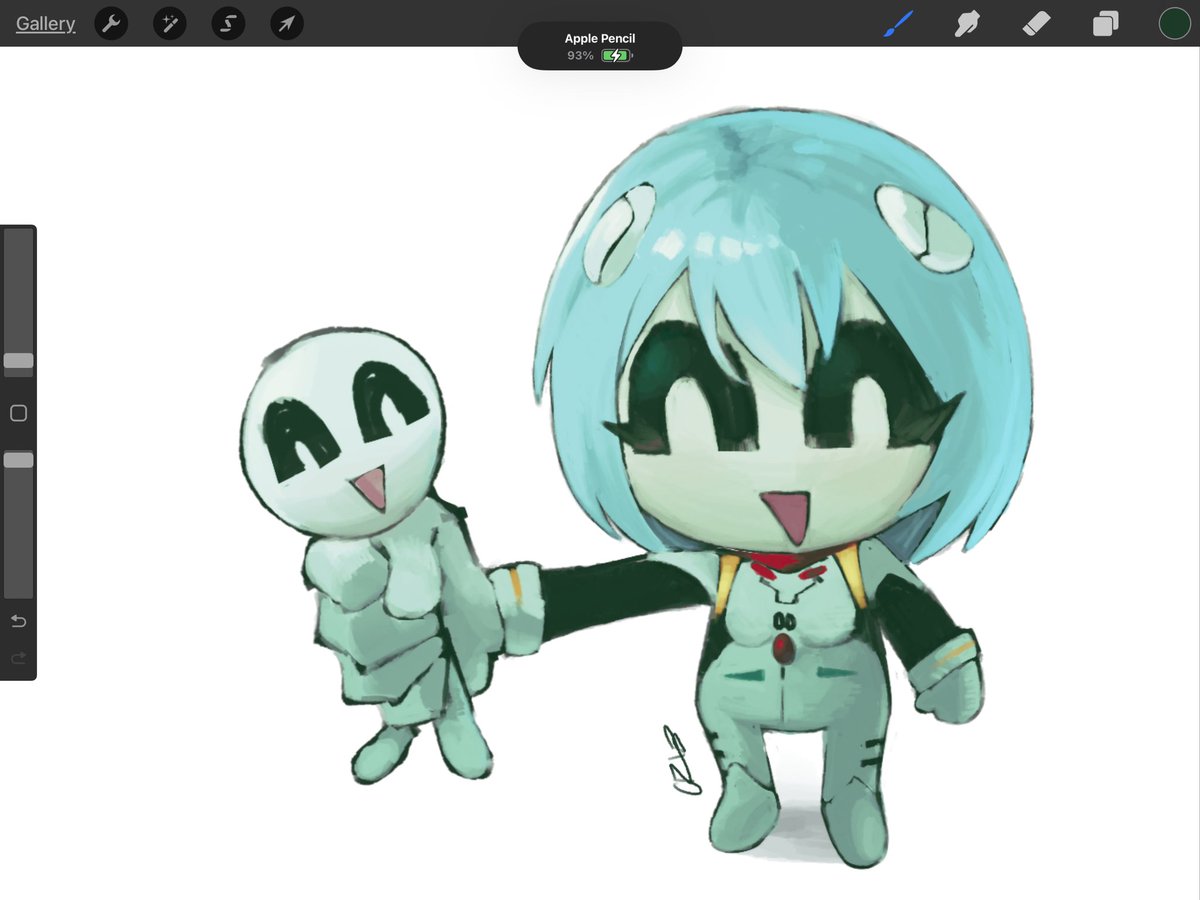The height and width of the screenshot is (900, 1200).
Task: Click the brush size slider handle
Action: (18, 361)
